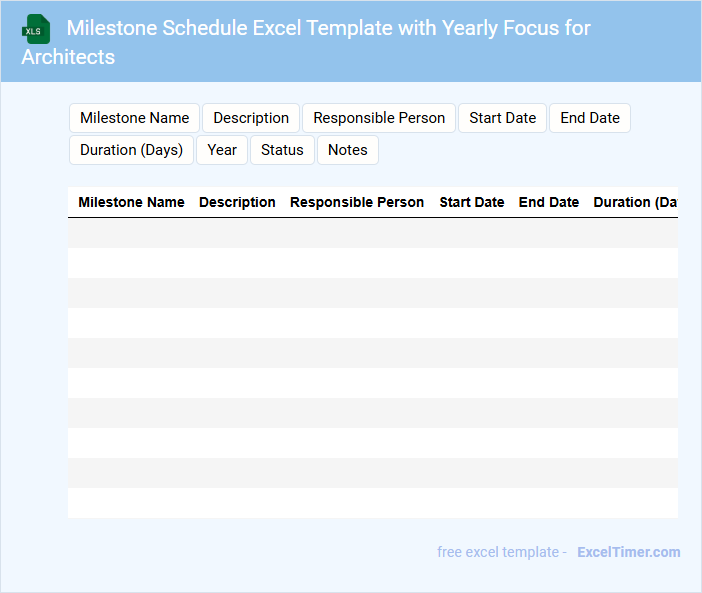Click the End Date column header
Viewport: 702px width, 593px height.
pyautogui.click(x=549, y=202)
